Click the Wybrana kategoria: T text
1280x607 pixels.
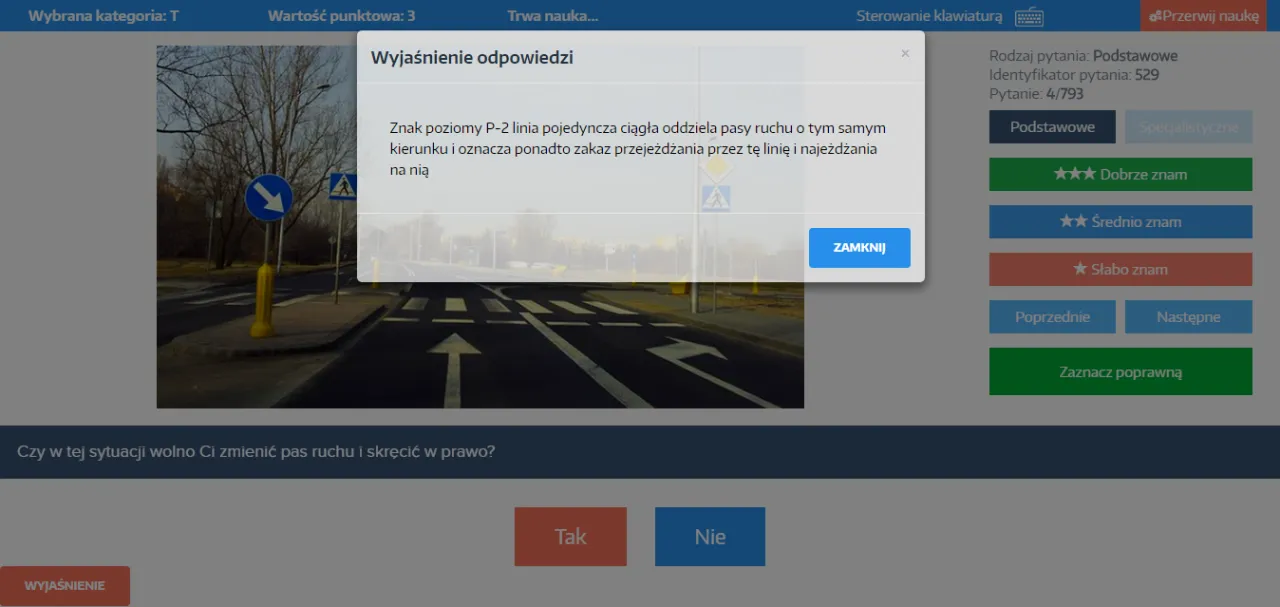103,16
